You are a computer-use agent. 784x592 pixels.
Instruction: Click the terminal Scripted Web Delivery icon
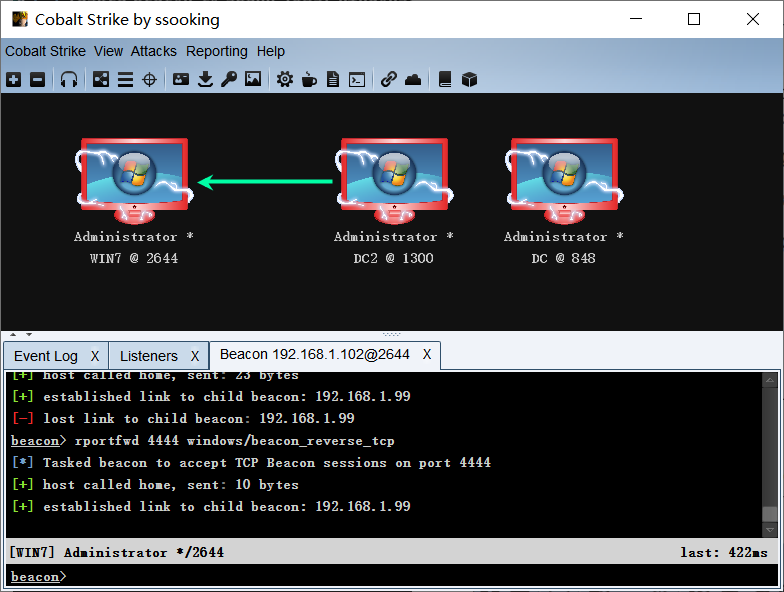(x=357, y=80)
